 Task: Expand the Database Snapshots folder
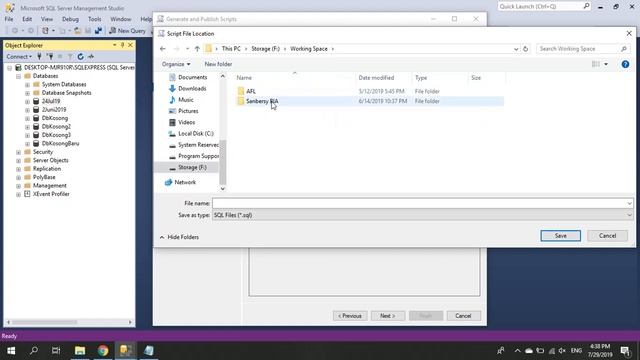pos(27,93)
